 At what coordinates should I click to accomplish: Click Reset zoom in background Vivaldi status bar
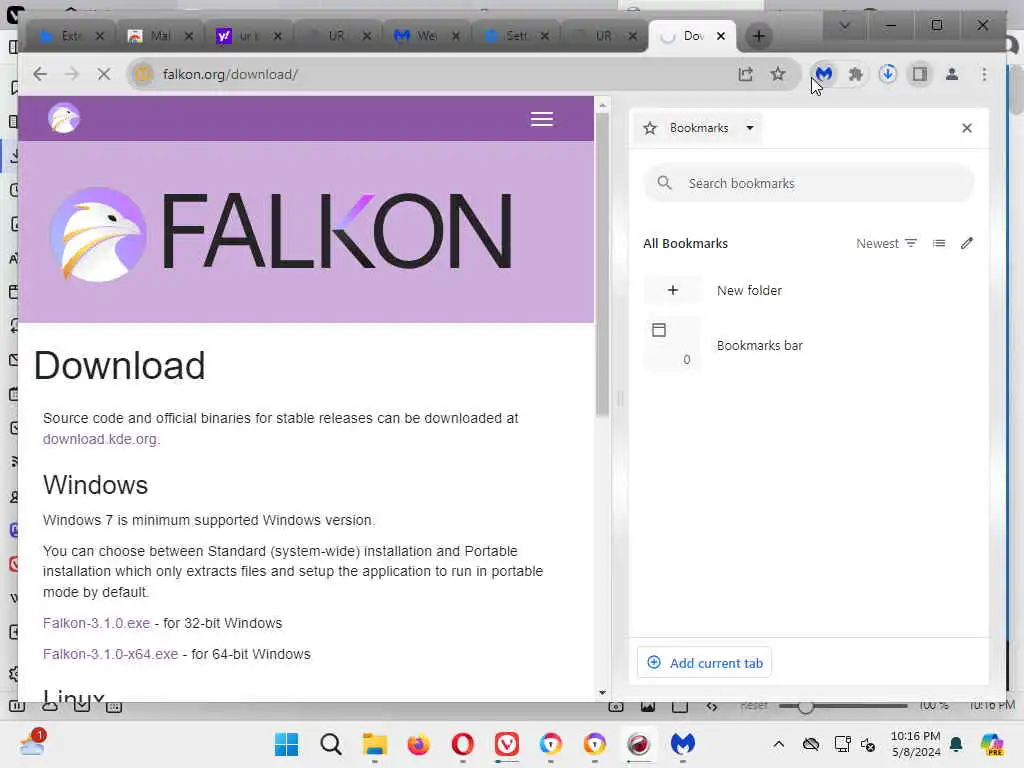click(754, 705)
